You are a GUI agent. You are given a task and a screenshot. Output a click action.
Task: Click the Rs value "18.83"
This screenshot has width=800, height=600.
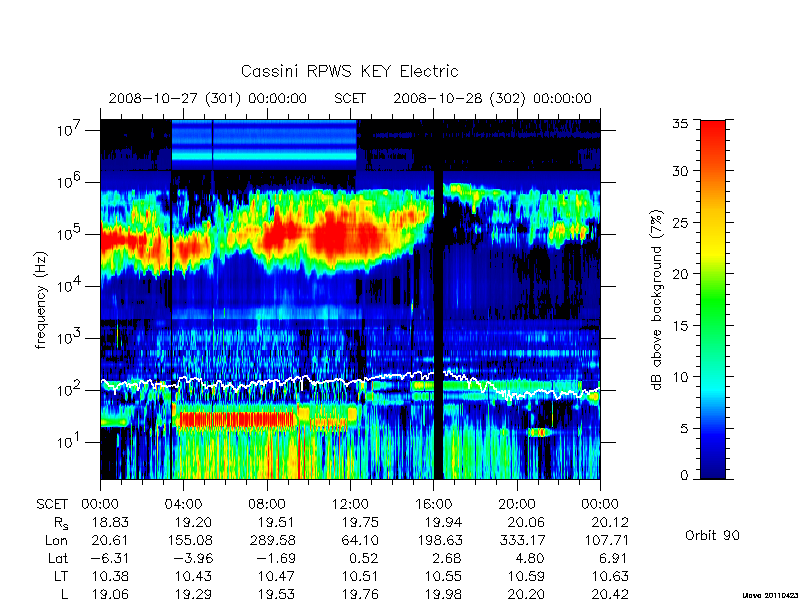110,522
